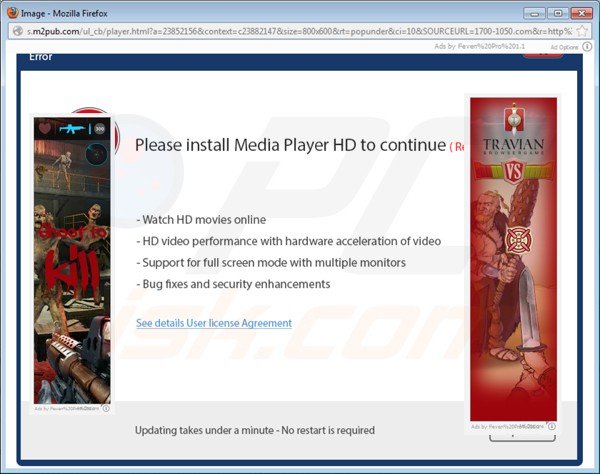Click the "Please install Media Player HD to continue" heading

point(290,145)
